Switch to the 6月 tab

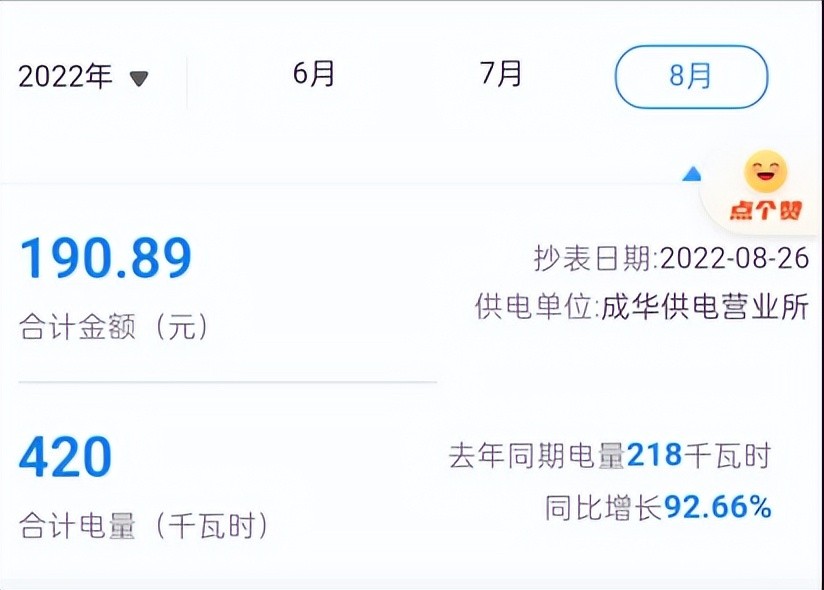pyautogui.click(x=314, y=75)
